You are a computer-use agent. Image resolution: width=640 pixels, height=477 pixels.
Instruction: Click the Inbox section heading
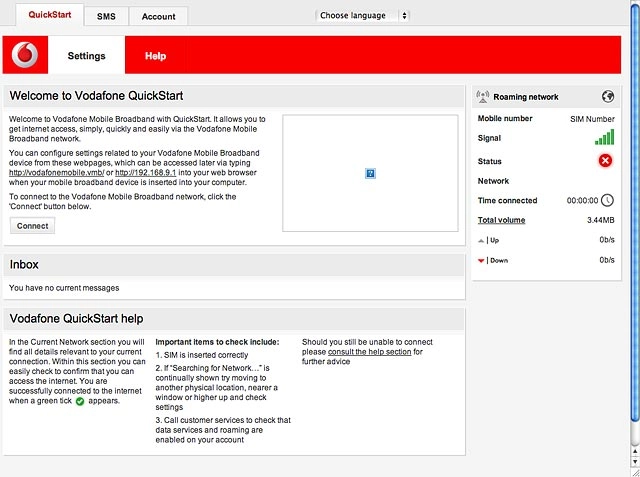[24, 264]
